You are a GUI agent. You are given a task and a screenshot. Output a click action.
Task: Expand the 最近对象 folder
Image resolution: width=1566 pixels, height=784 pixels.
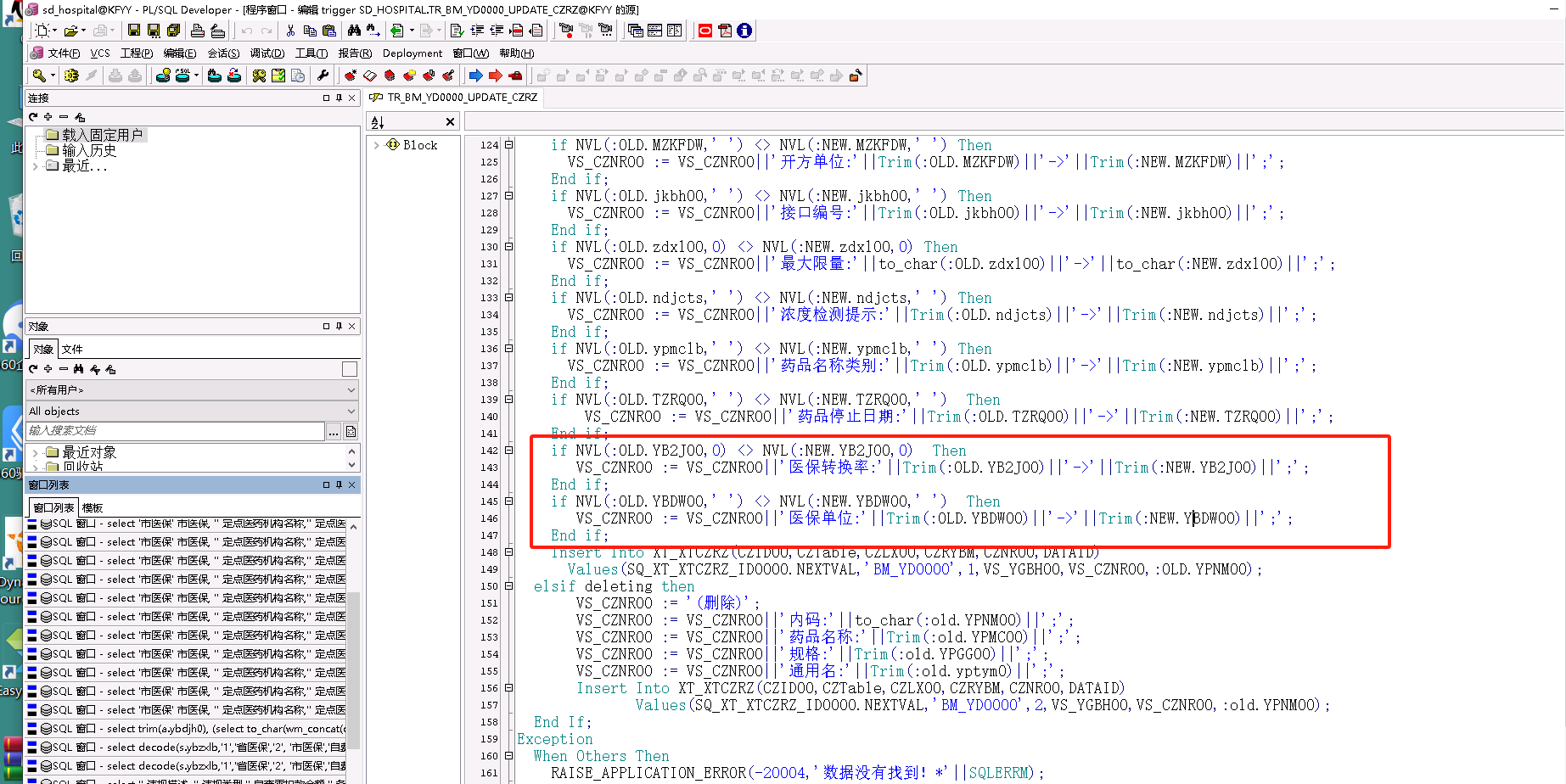click(35, 453)
